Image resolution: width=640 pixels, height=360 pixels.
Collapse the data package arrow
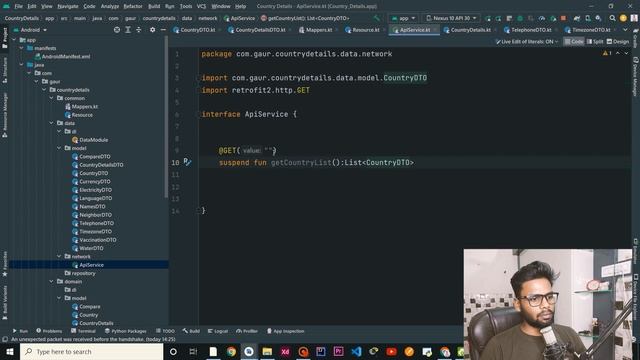pyautogui.click(x=52, y=123)
